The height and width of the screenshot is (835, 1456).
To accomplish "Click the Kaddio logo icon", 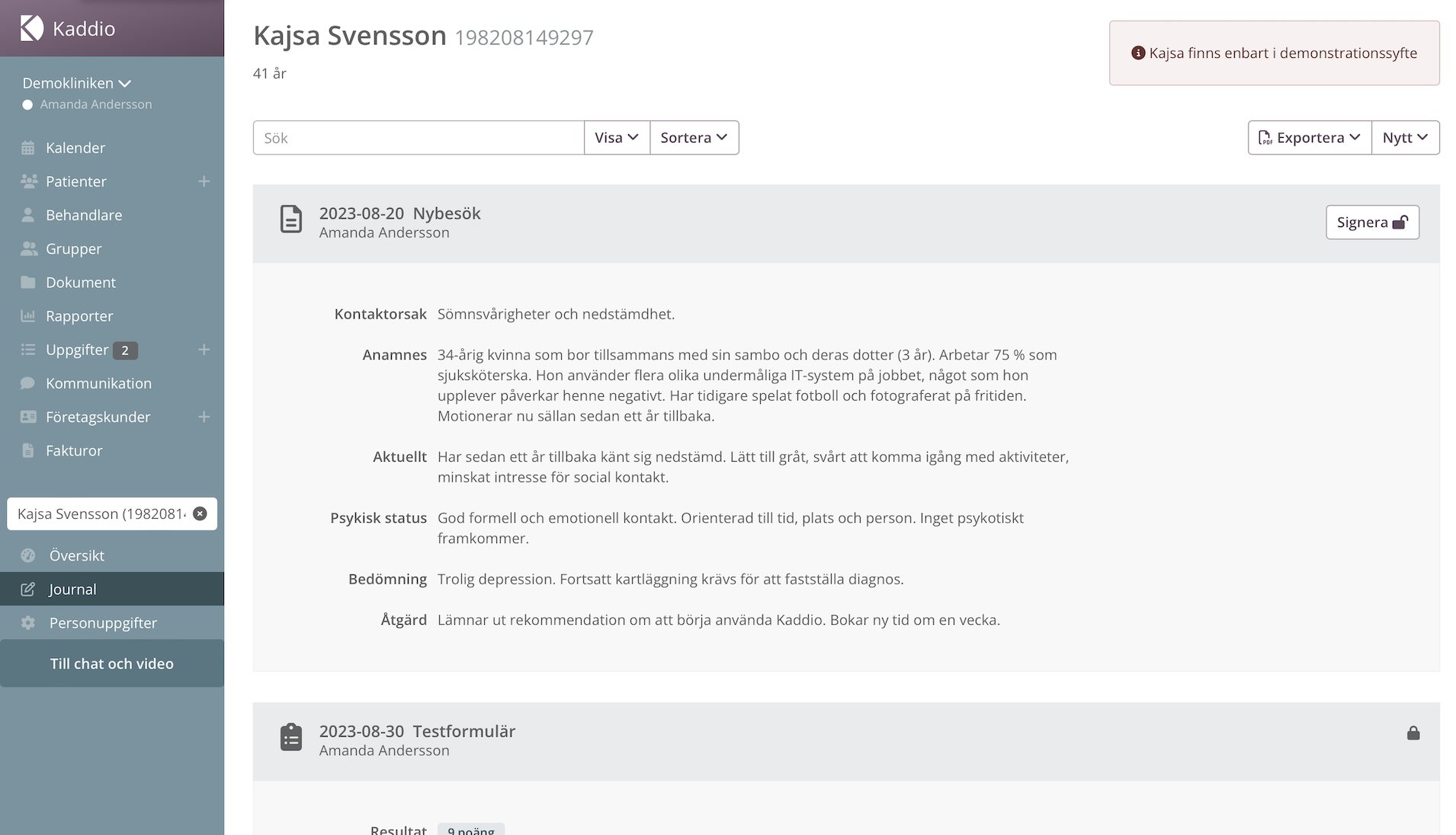I will [32, 28].
